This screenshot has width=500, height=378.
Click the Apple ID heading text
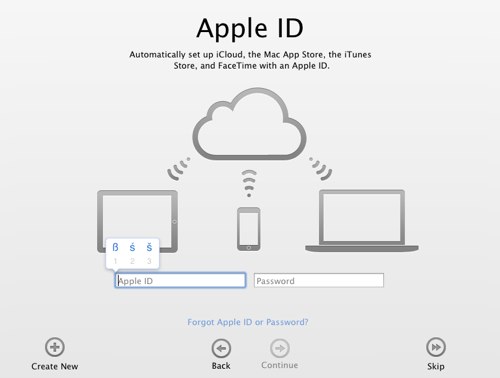pyautogui.click(x=250, y=28)
